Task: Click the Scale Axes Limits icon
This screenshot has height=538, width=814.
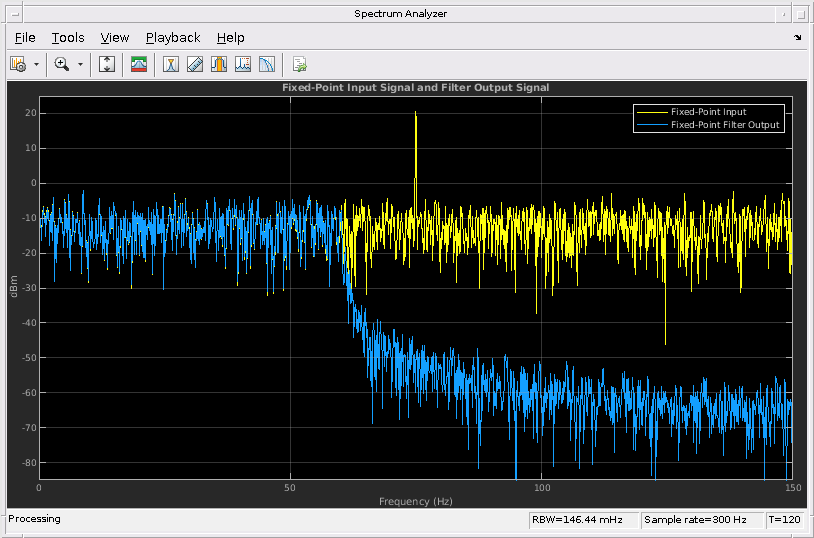Action: (x=108, y=64)
